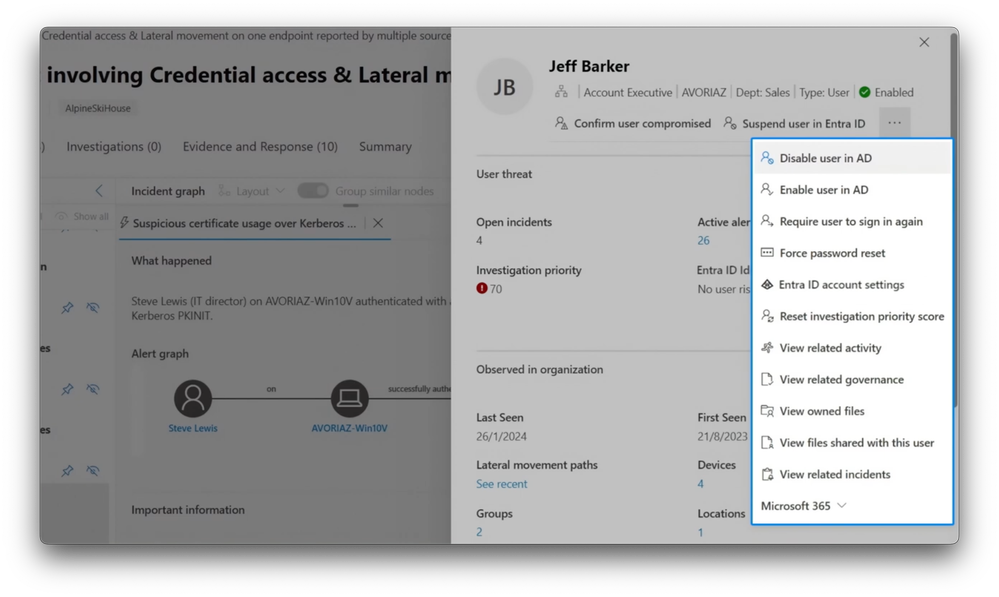
Task: Click the Reset investigation priority score icon
Action: (x=767, y=316)
